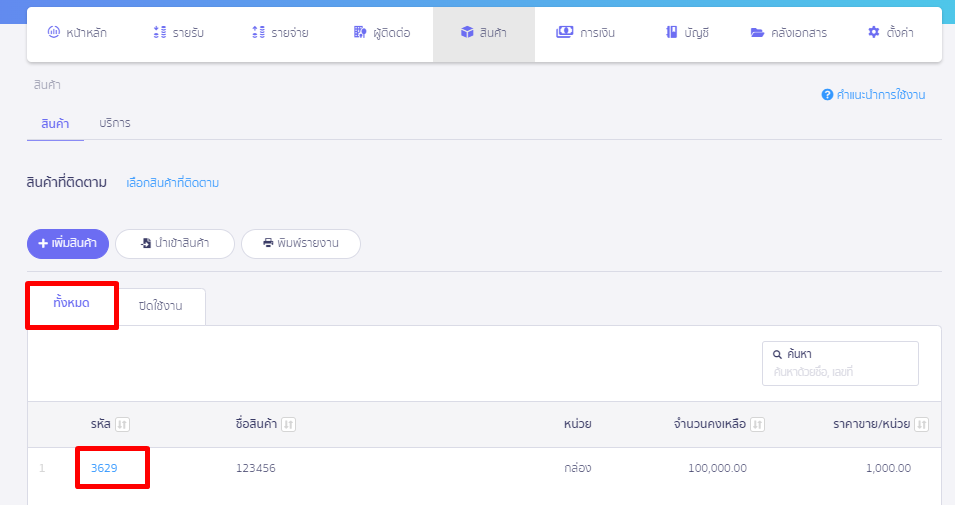This screenshot has height=505, width=955.
Task: Sort by ชื่อสินค้า column arrows
Action: pos(288,425)
